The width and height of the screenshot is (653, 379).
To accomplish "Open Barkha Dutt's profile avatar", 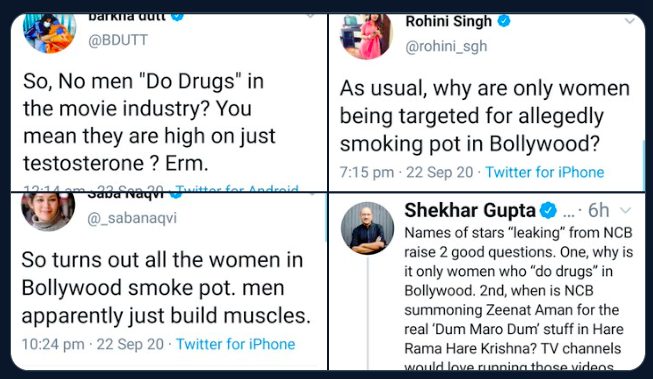I will pyautogui.click(x=50, y=33).
